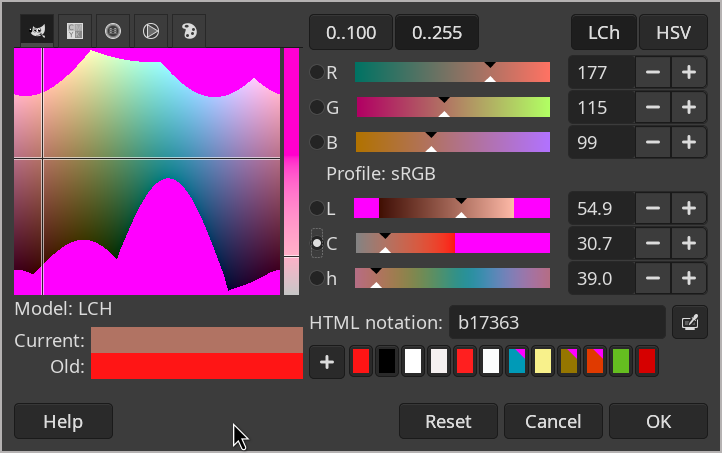Open the Watercolor selector tab
The width and height of the screenshot is (722, 453).
tap(113, 31)
